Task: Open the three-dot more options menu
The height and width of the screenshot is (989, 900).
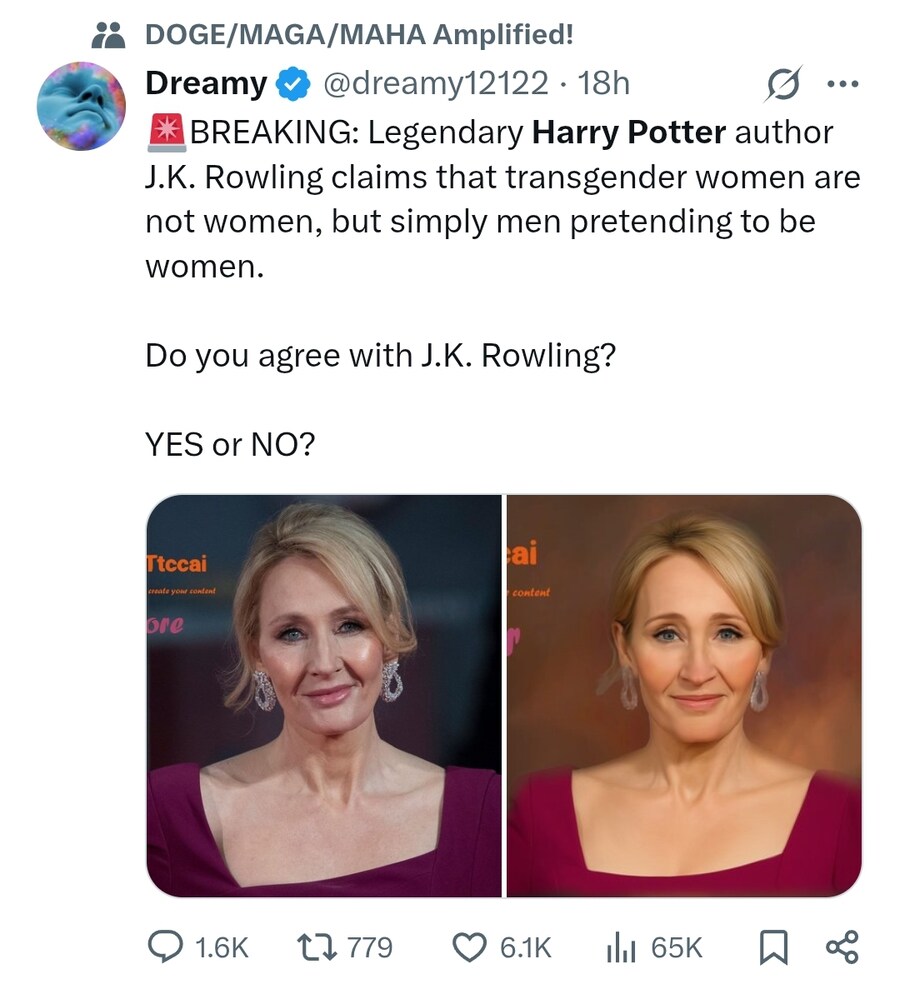Action: coord(843,84)
